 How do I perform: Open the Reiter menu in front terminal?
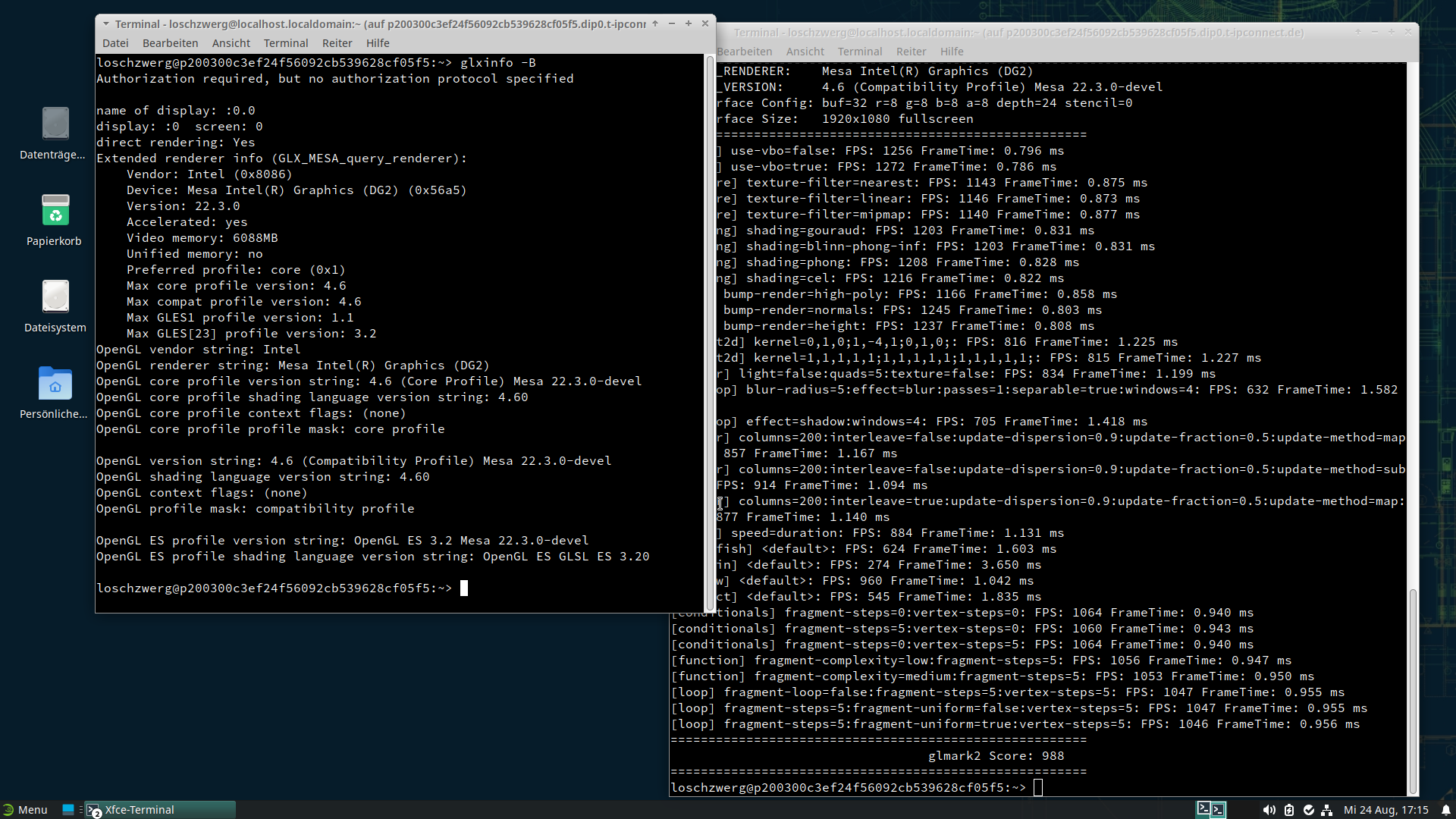pyautogui.click(x=337, y=43)
